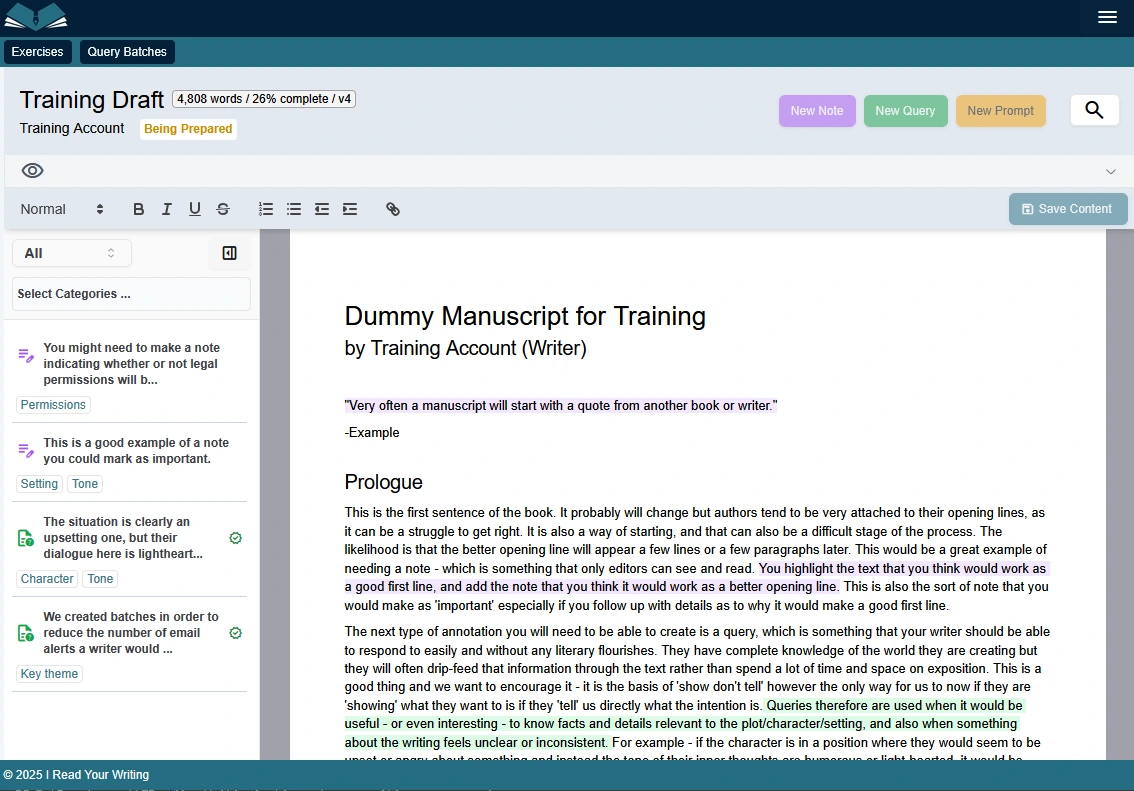This screenshot has width=1134, height=791.
Task: Click the underline formatting icon
Action: coord(194,209)
